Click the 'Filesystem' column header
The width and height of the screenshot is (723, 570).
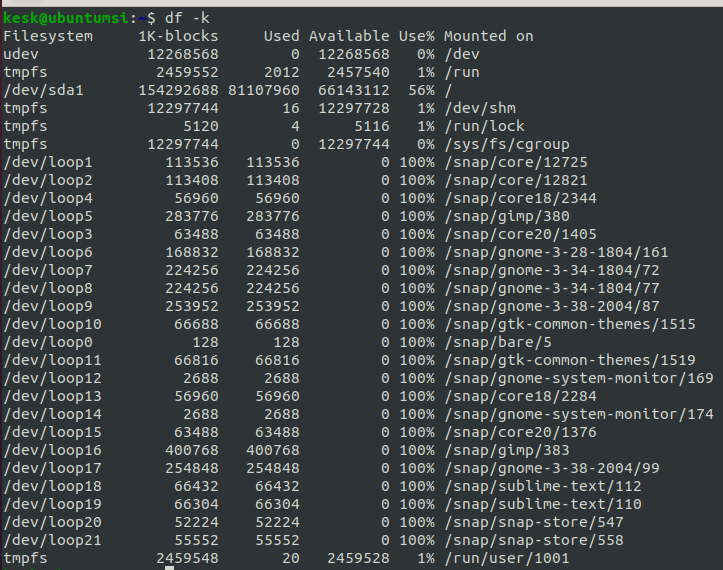pyautogui.click(x=48, y=36)
